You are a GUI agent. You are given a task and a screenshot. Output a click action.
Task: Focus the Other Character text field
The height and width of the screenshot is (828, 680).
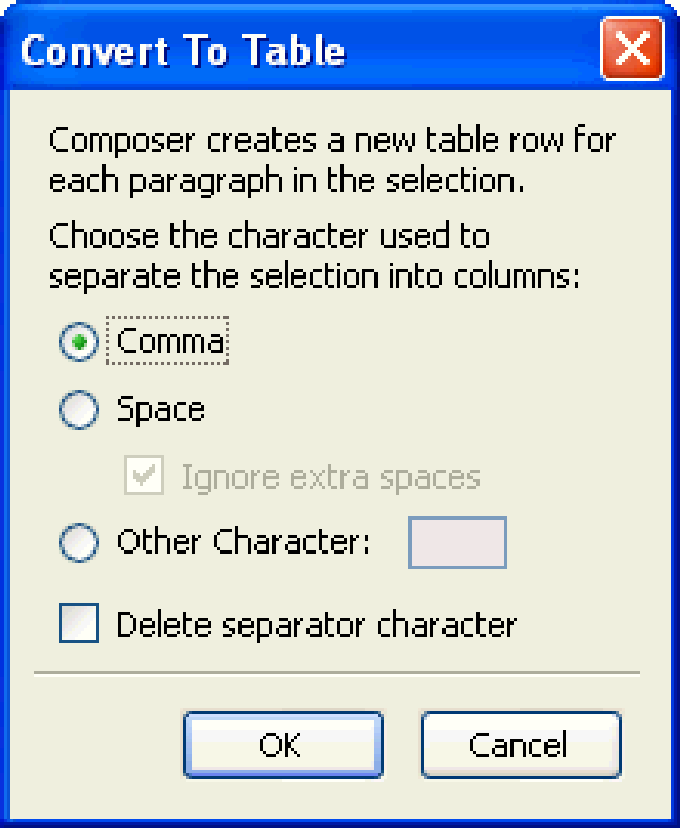pos(457,543)
